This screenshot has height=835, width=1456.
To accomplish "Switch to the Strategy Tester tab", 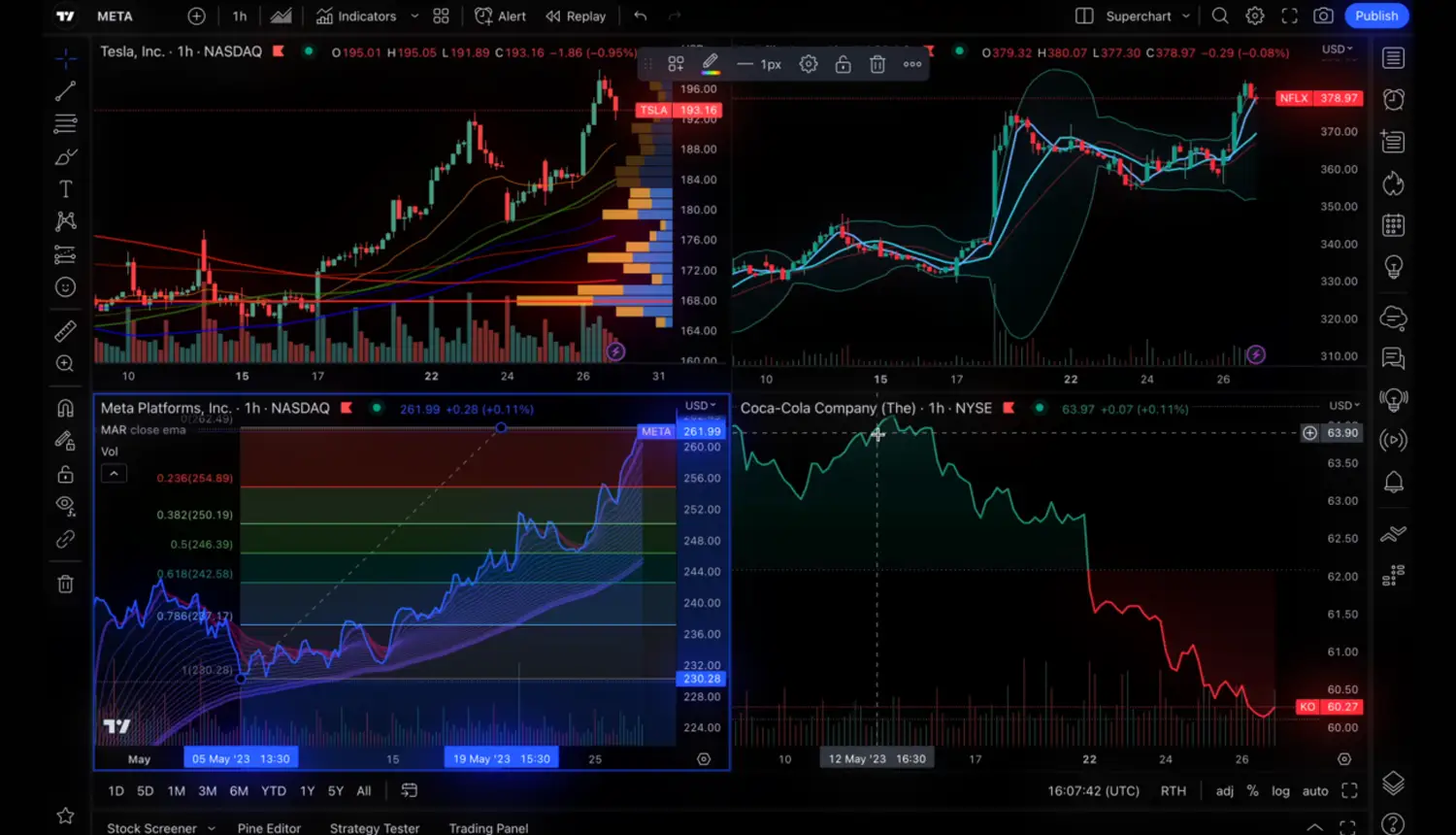I will (374, 828).
